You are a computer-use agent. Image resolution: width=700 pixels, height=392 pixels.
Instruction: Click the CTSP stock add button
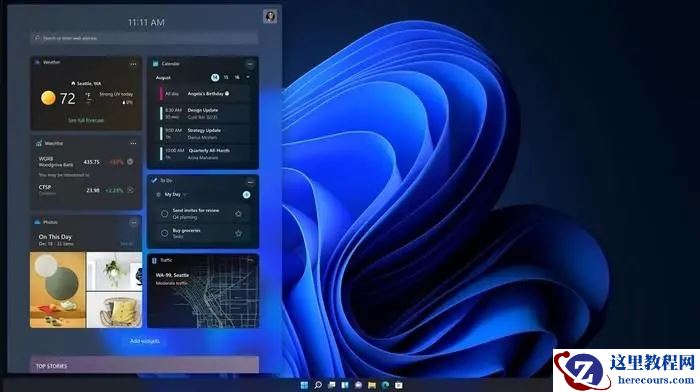(x=130, y=190)
